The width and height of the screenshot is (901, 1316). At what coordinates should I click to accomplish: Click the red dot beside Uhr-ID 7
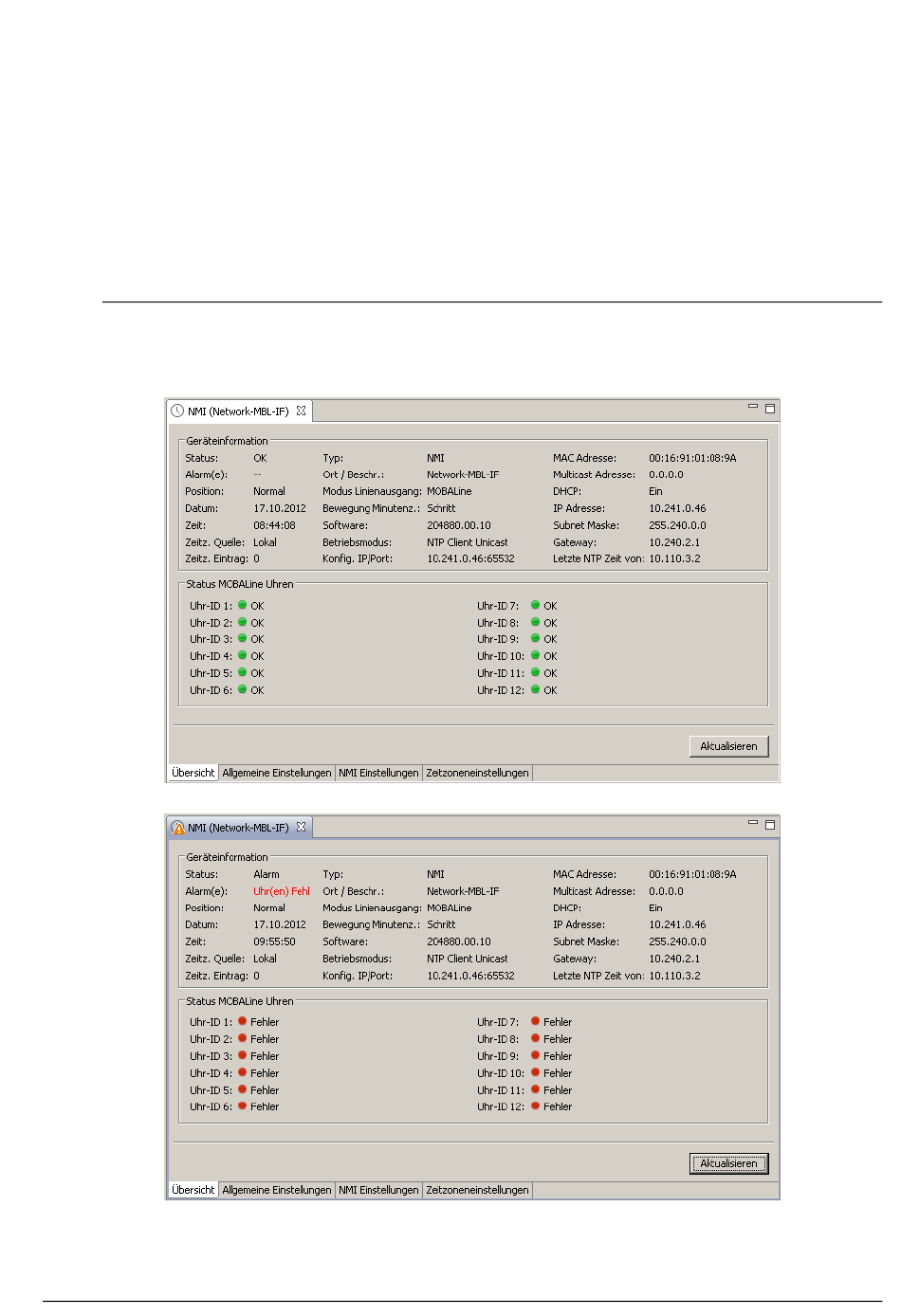[536, 1021]
